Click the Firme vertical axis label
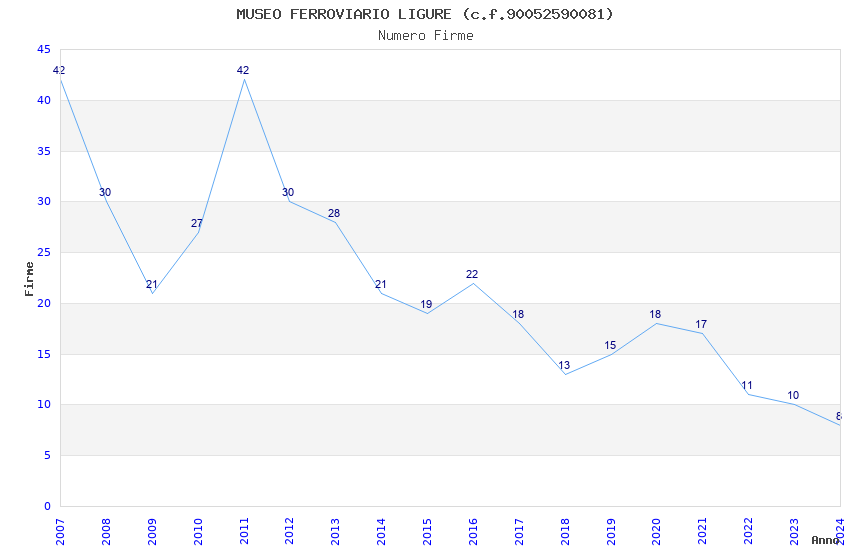The height and width of the screenshot is (550, 850). click(x=29, y=279)
